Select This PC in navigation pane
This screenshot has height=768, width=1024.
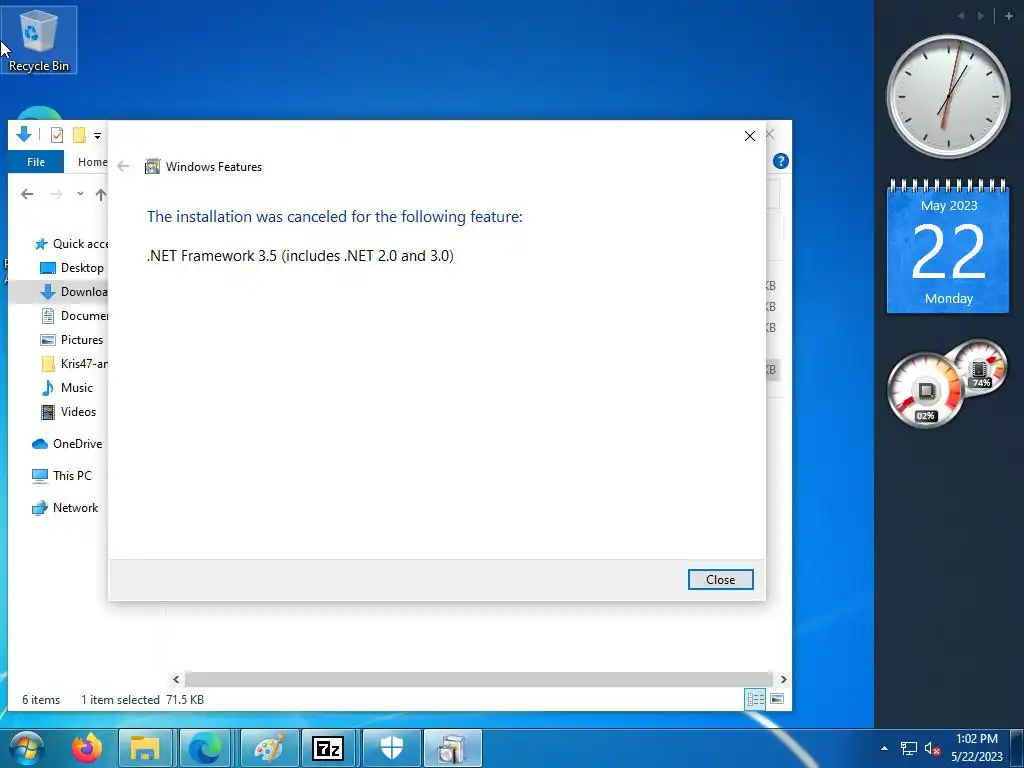[62, 476]
